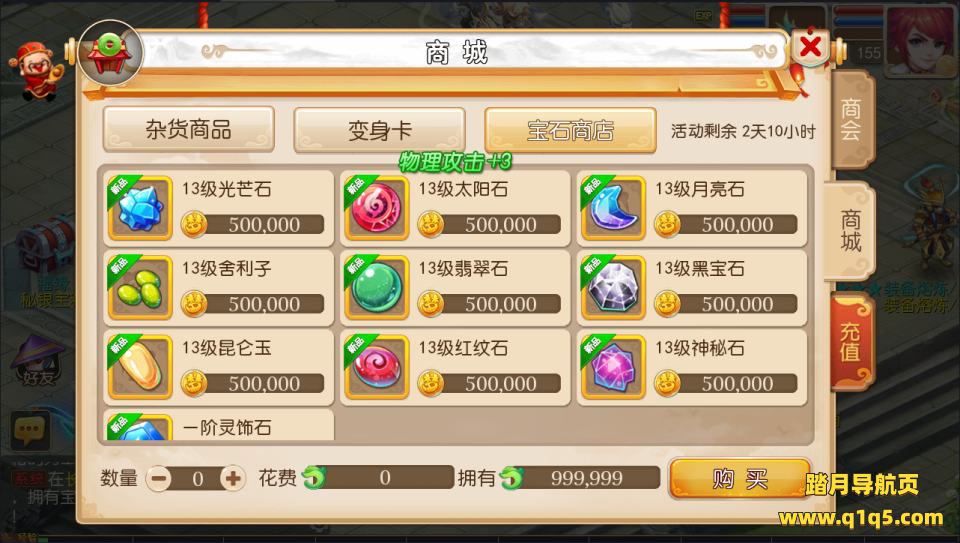Switch to the 宝石商店 tab
The width and height of the screenshot is (960, 543).
click(x=571, y=130)
